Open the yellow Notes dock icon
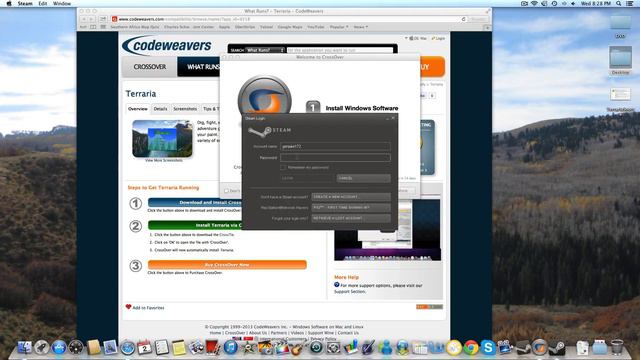 click(x=179, y=348)
